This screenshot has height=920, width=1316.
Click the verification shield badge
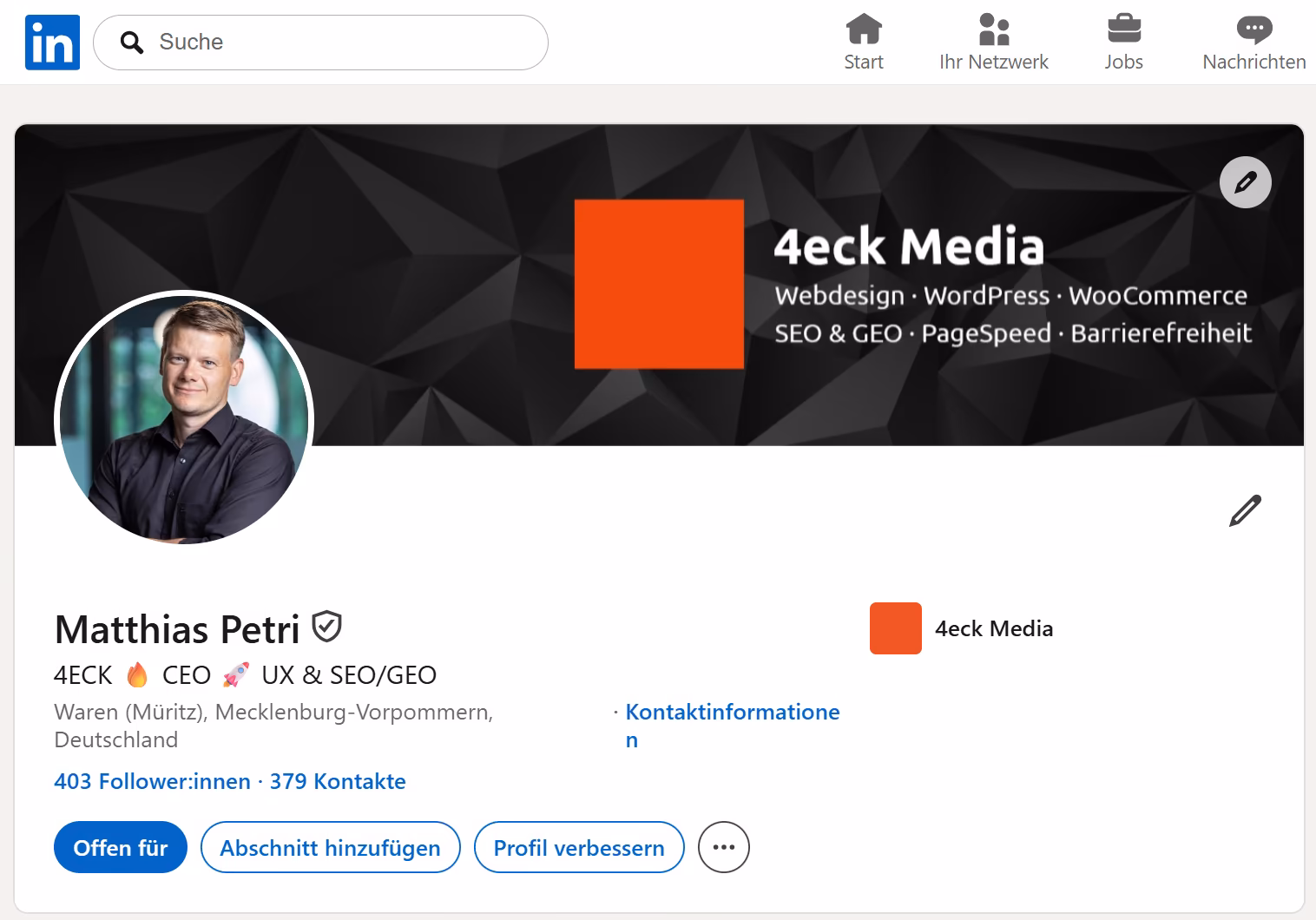326,627
